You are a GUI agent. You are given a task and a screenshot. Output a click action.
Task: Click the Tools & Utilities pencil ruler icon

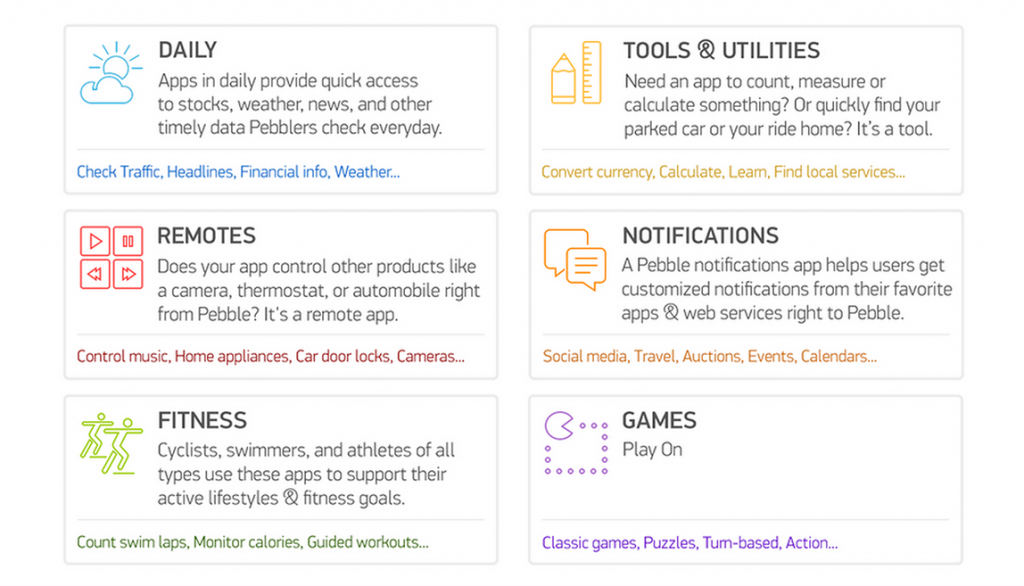point(576,73)
